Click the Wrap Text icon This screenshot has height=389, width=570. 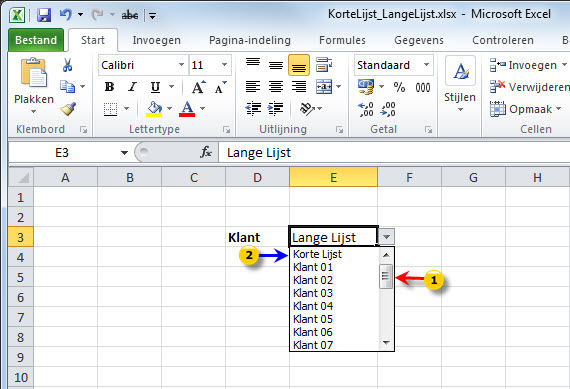[x=324, y=65]
